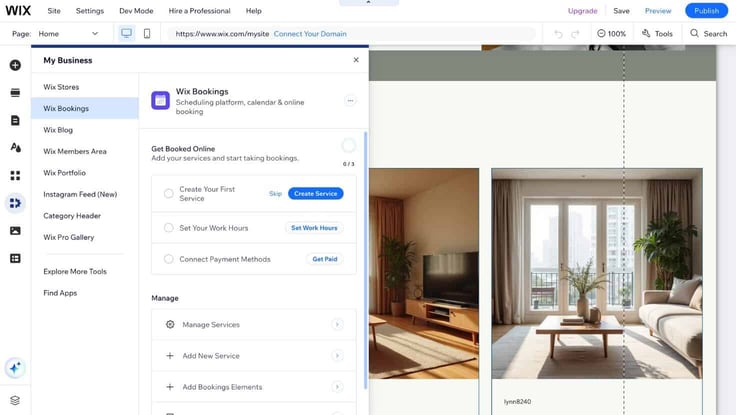Image resolution: width=736 pixels, height=415 pixels.
Task: Click the Wix Bookings calendar app icon
Action: pyautogui.click(x=160, y=100)
